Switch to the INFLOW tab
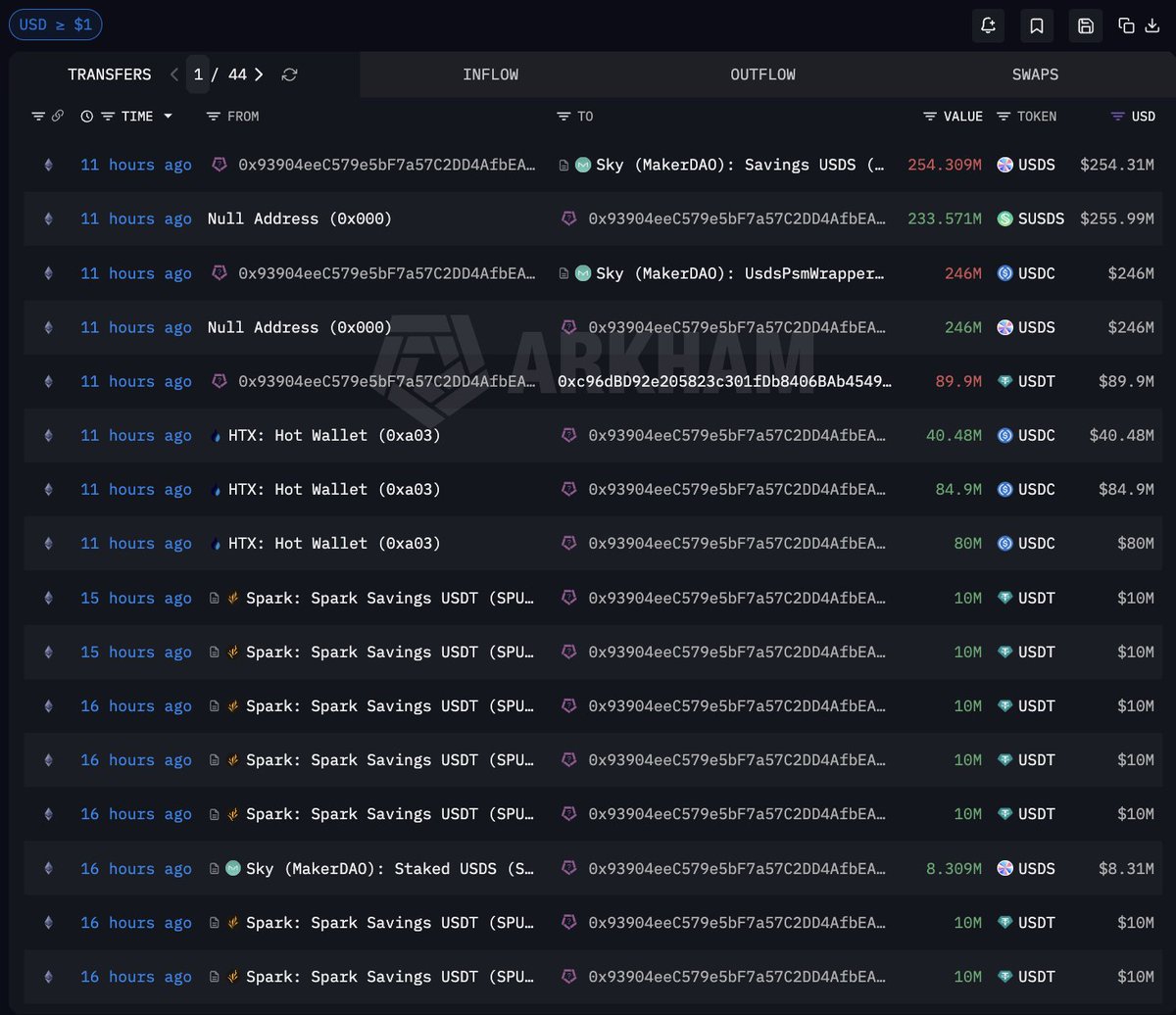 [x=490, y=74]
